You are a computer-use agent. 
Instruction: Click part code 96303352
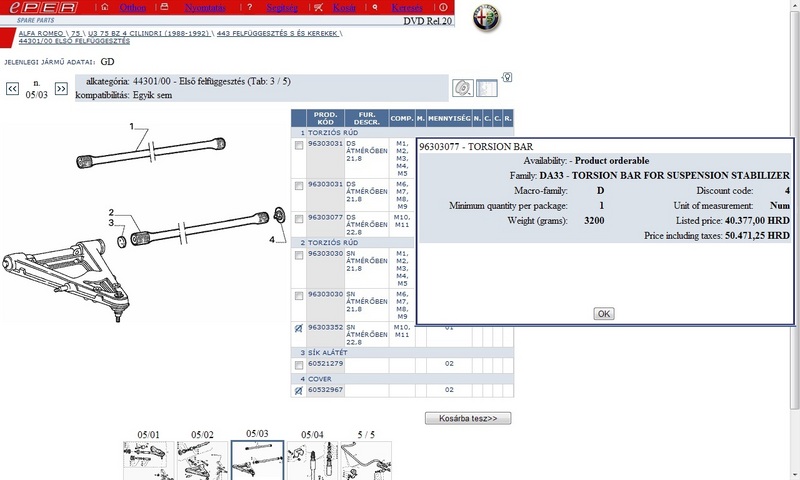point(325,327)
